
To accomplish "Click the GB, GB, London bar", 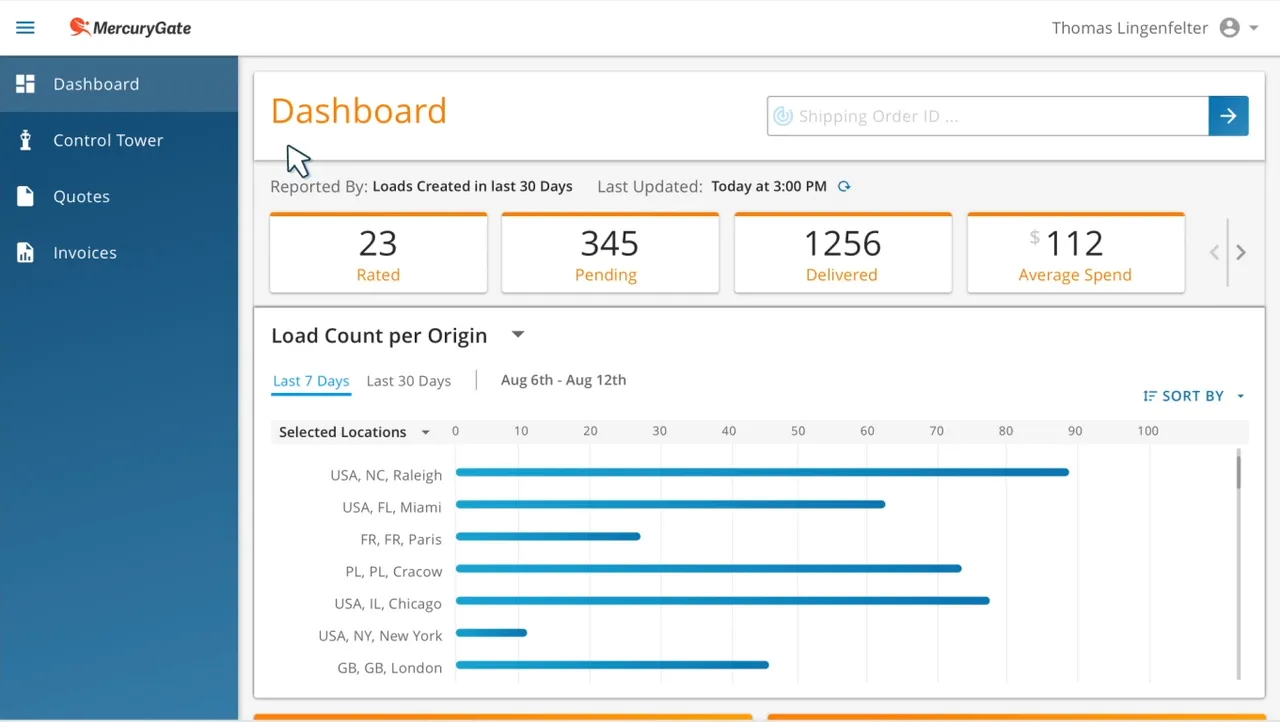I will 612,664.
